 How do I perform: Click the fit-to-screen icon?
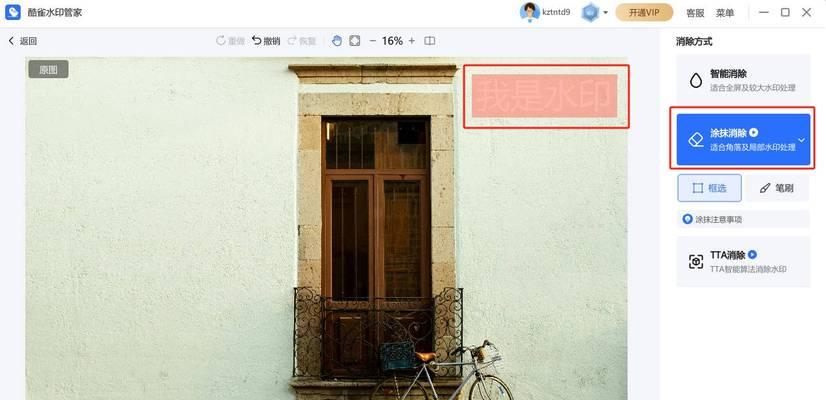355,41
